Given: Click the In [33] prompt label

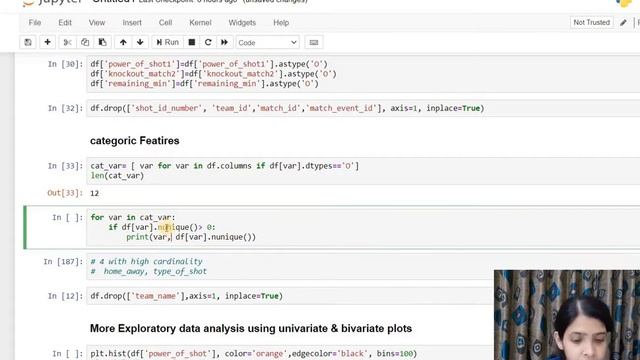Looking at the screenshot, I should [x=65, y=166].
